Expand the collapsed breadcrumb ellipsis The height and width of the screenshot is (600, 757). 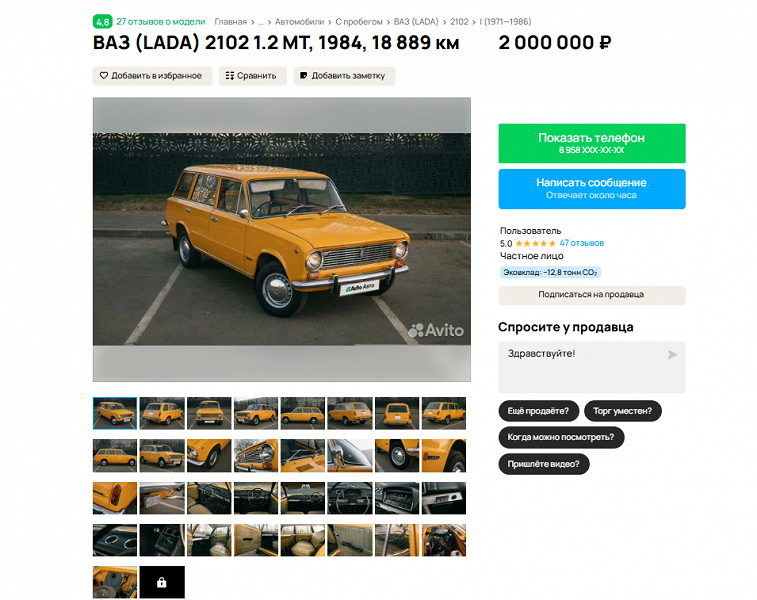tap(261, 22)
